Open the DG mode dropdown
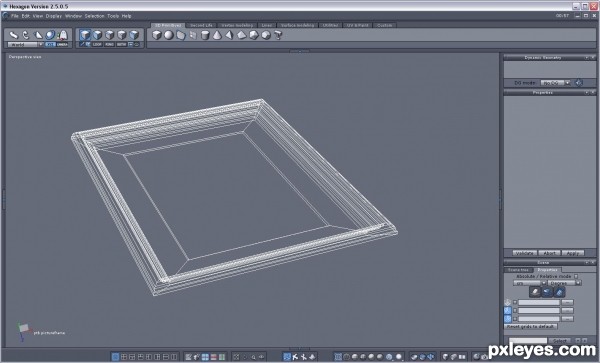Screen dimensions: 600x363 (555, 83)
